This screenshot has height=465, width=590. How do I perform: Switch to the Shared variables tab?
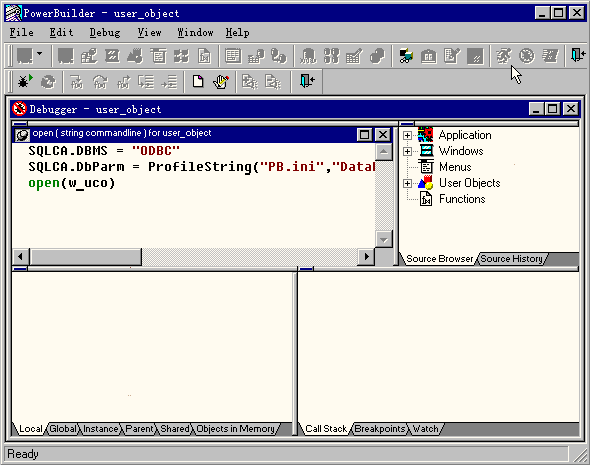coord(175,429)
